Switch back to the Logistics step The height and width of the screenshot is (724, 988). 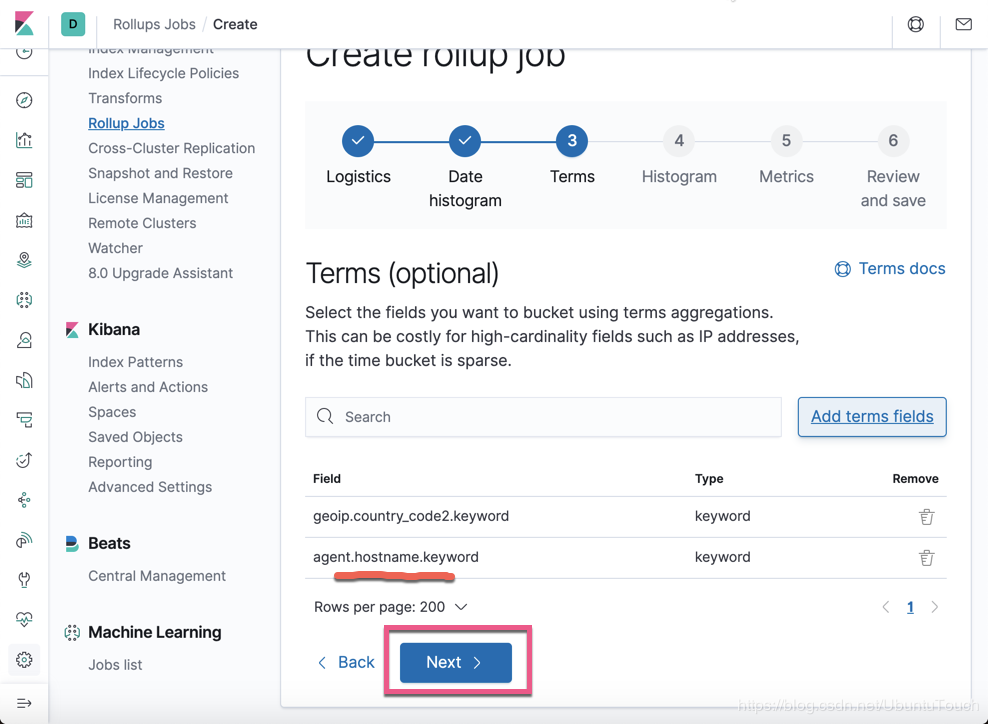(x=358, y=141)
